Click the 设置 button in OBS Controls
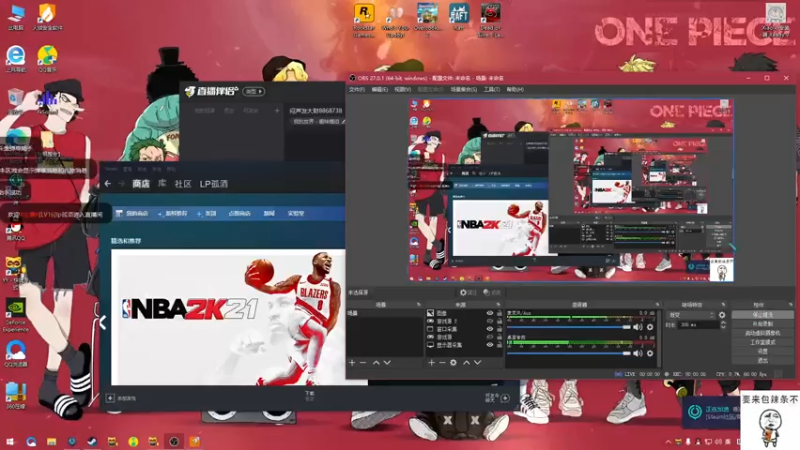 [x=762, y=352]
